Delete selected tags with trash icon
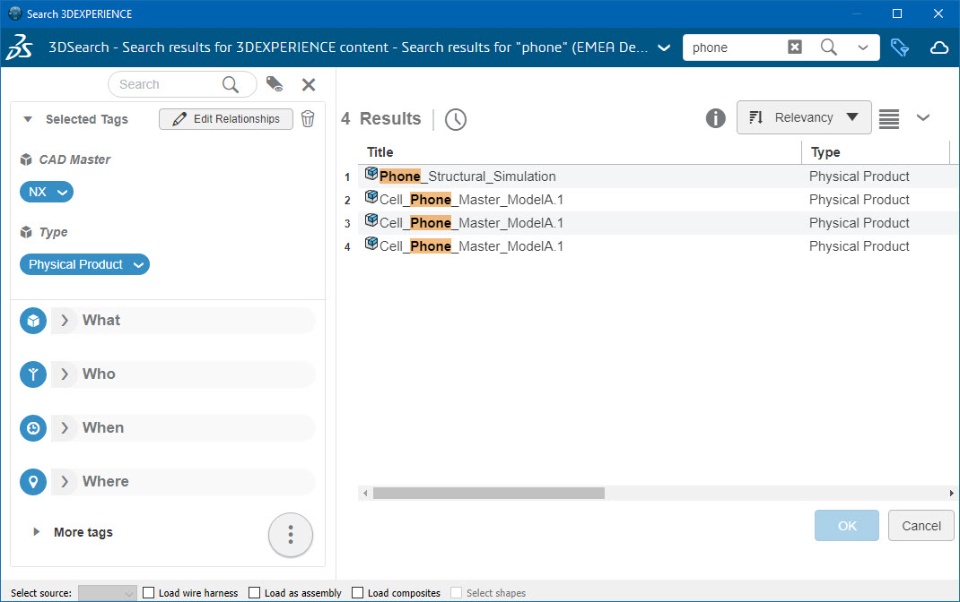 click(x=307, y=119)
